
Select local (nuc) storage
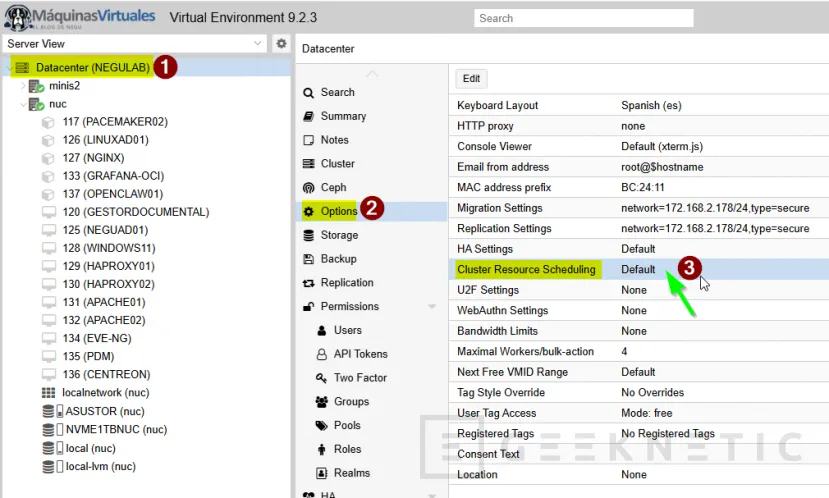90,448
